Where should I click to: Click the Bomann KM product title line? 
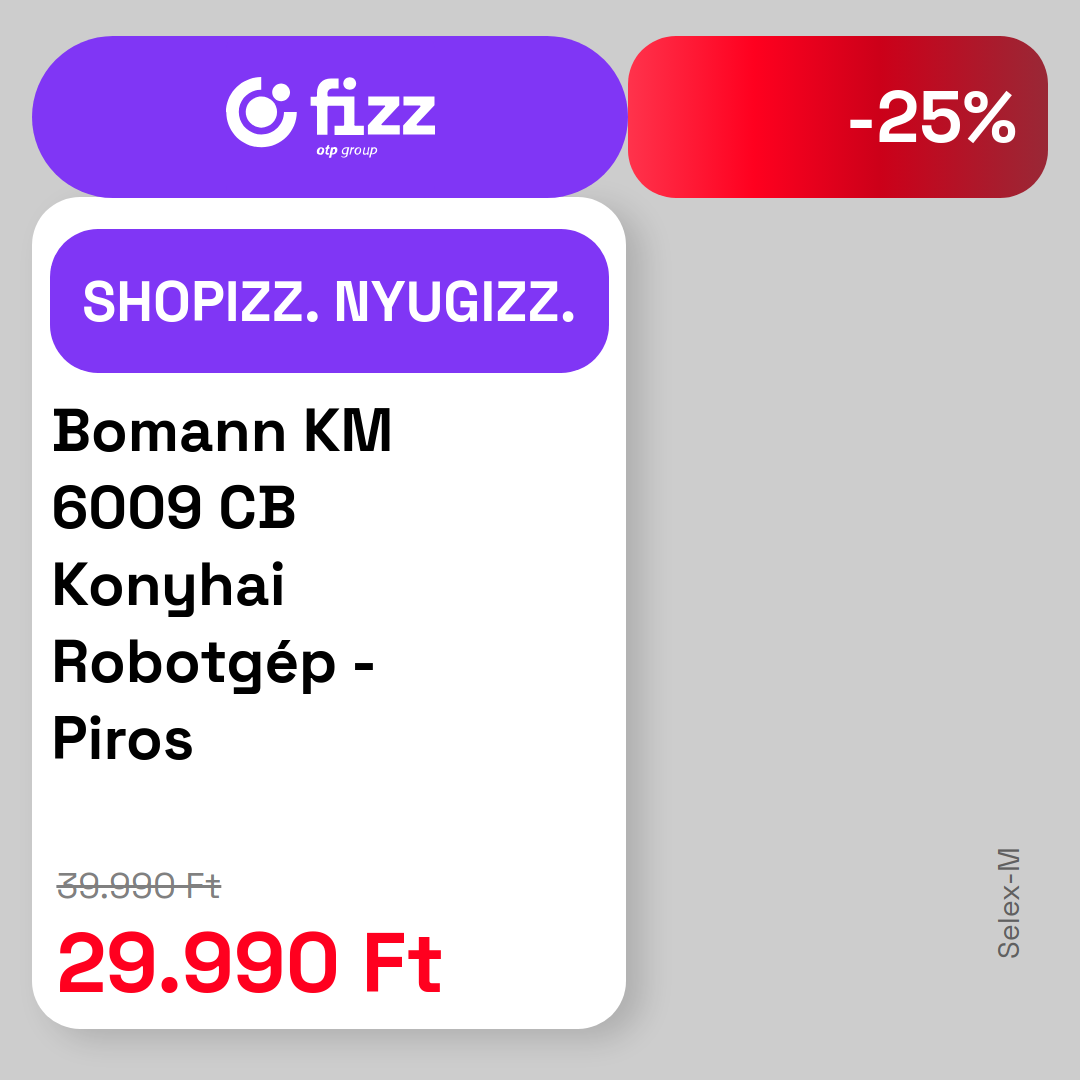point(222,431)
